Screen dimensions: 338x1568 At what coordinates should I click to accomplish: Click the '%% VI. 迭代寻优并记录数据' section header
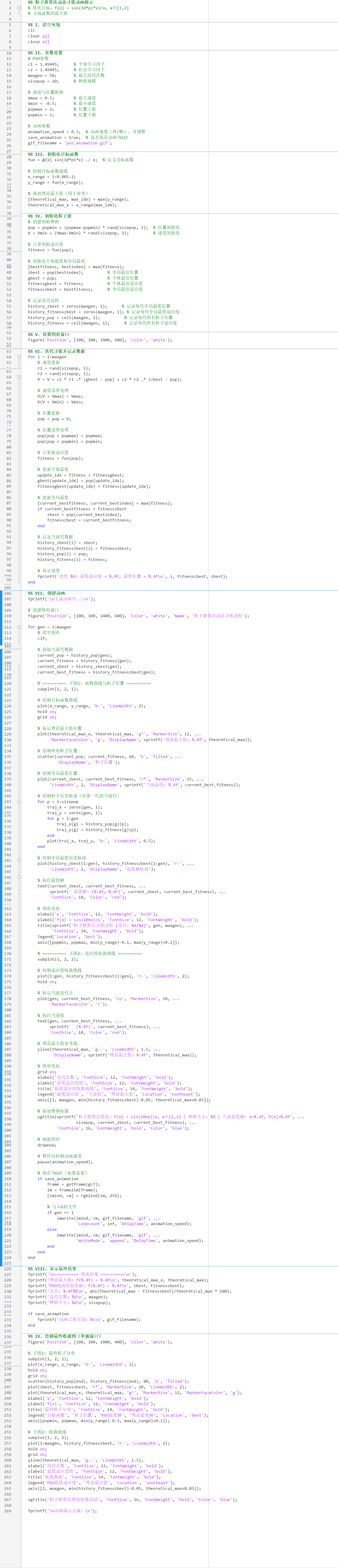56,351
